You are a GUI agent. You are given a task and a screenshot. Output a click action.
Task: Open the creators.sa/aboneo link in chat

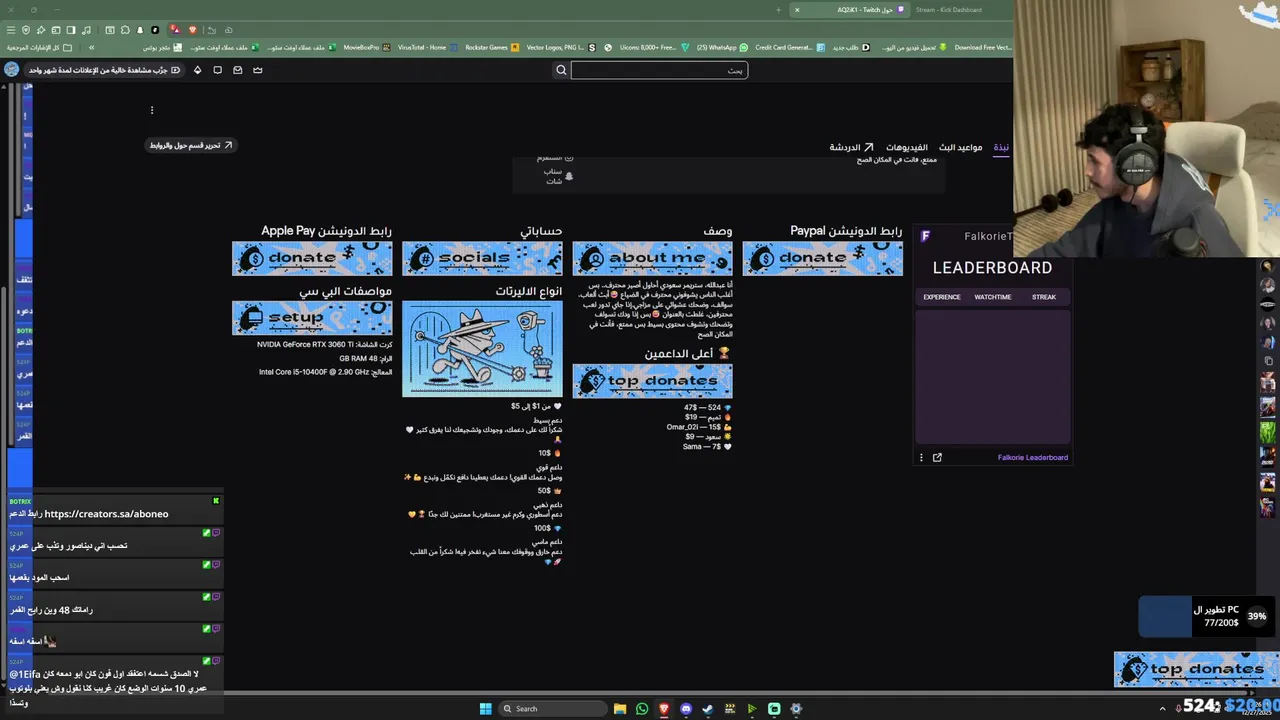click(x=106, y=514)
